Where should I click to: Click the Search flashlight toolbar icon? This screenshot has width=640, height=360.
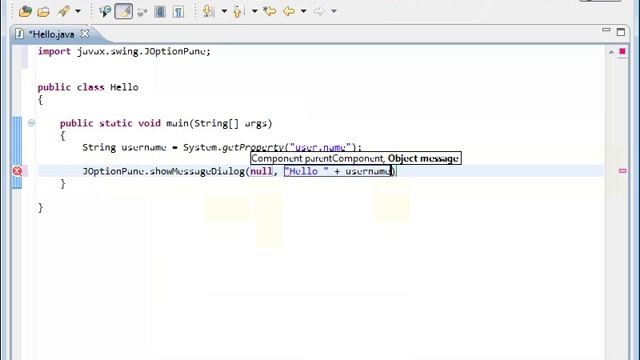coord(64,11)
